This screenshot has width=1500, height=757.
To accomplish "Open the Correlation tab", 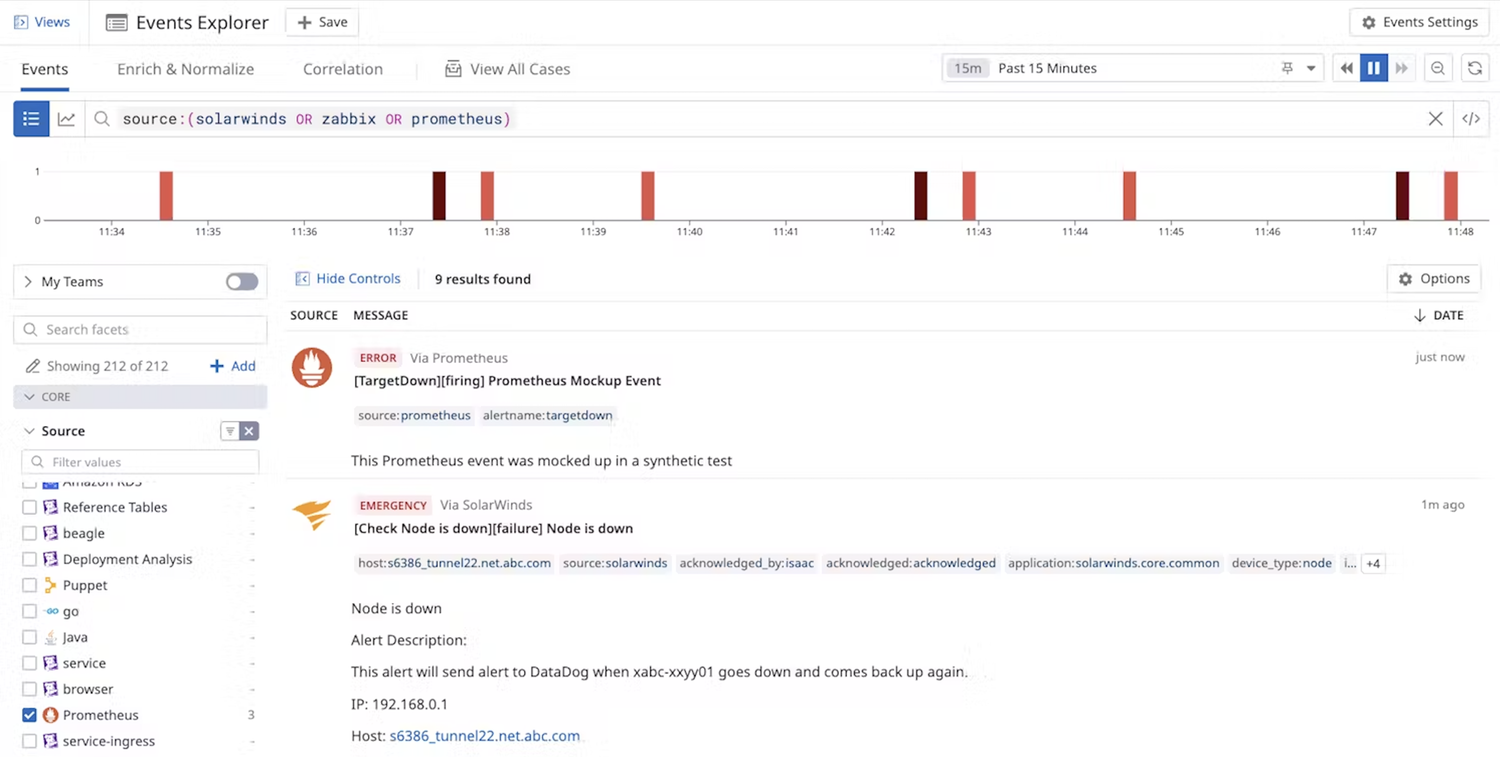I will click(343, 69).
